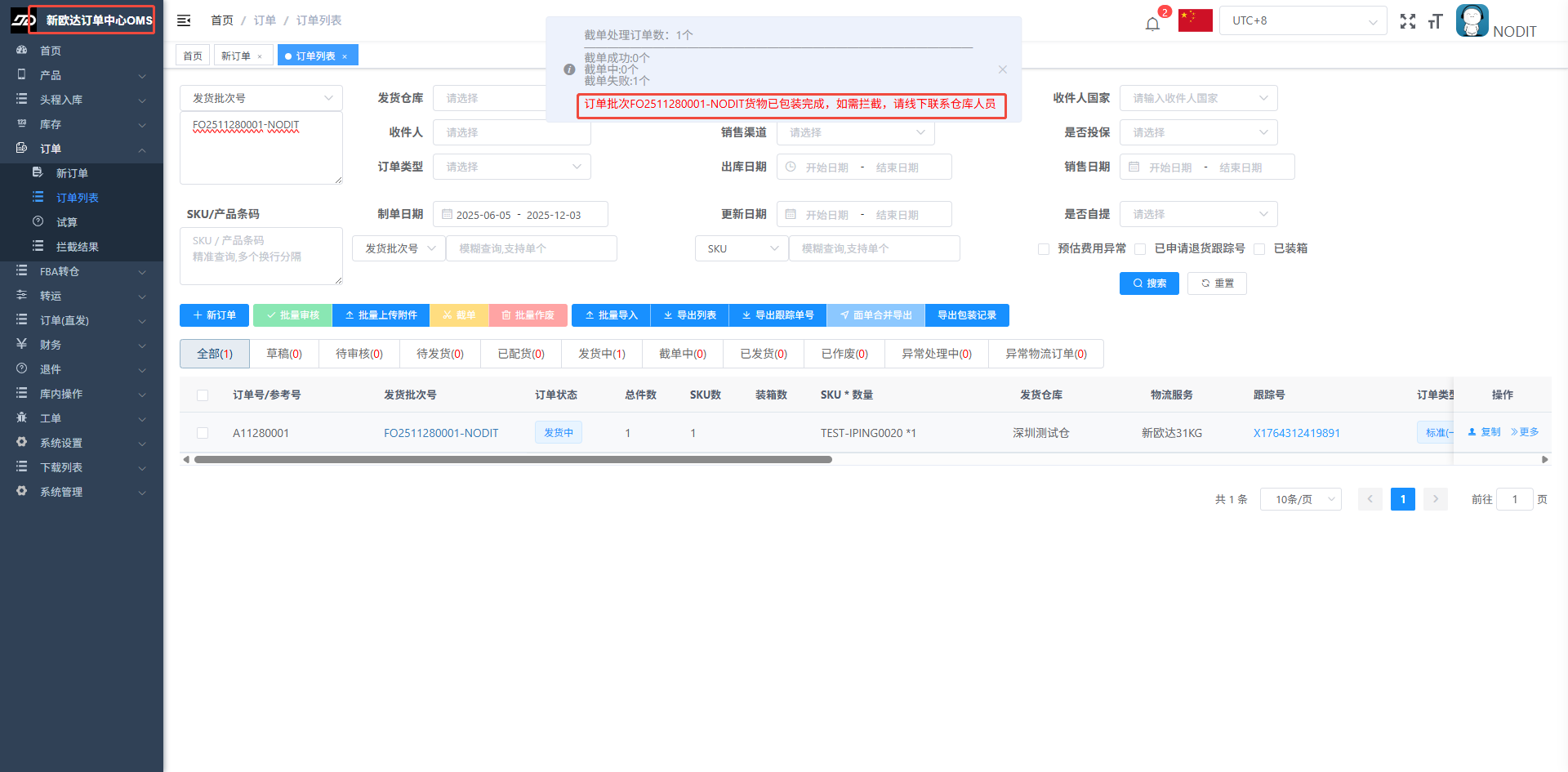Open the font size adjustment icon
The height and width of the screenshot is (772, 1568).
[1435, 21]
